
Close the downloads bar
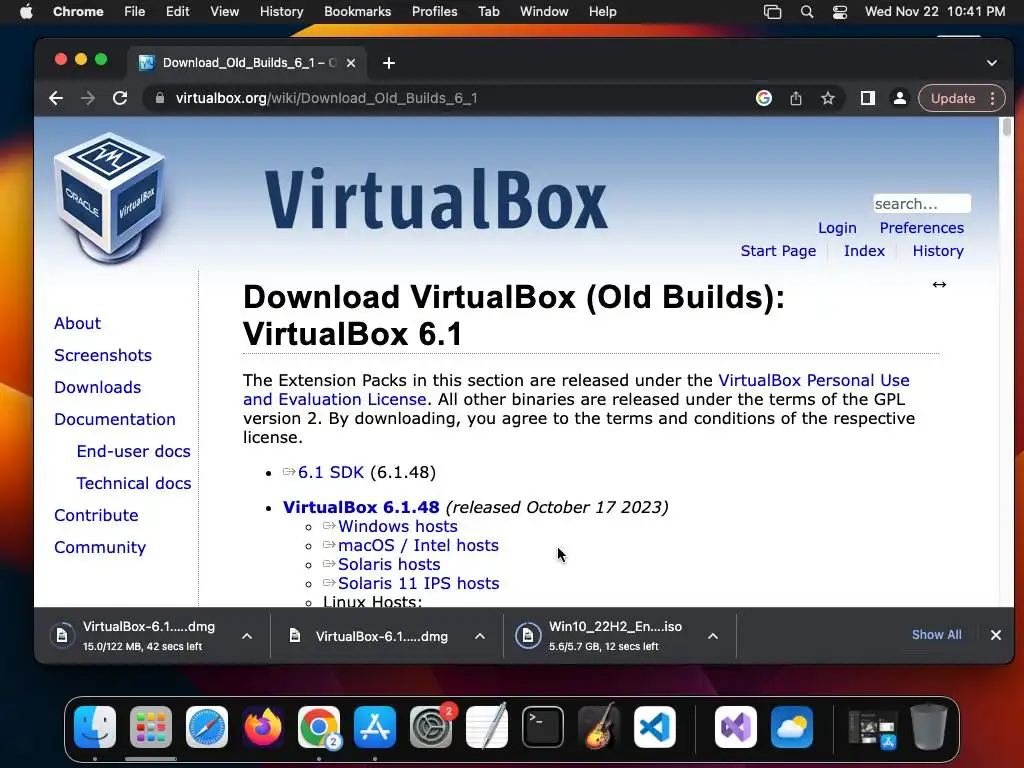[x=995, y=635]
